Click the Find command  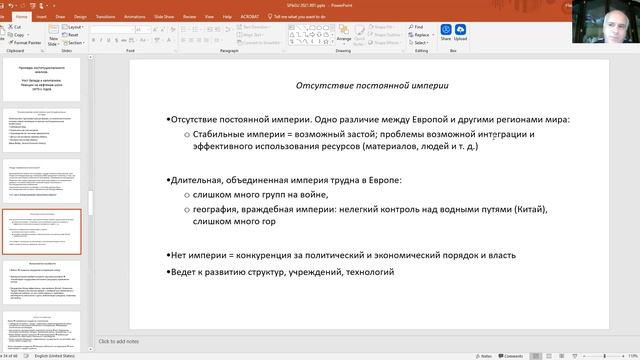[x=416, y=27]
